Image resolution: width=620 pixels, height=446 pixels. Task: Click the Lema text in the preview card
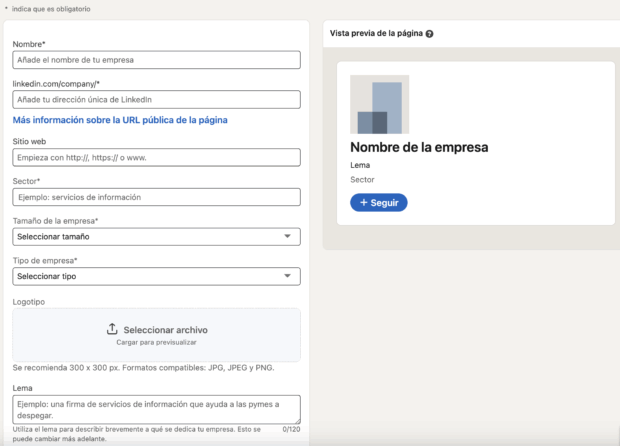click(x=360, y=165)
